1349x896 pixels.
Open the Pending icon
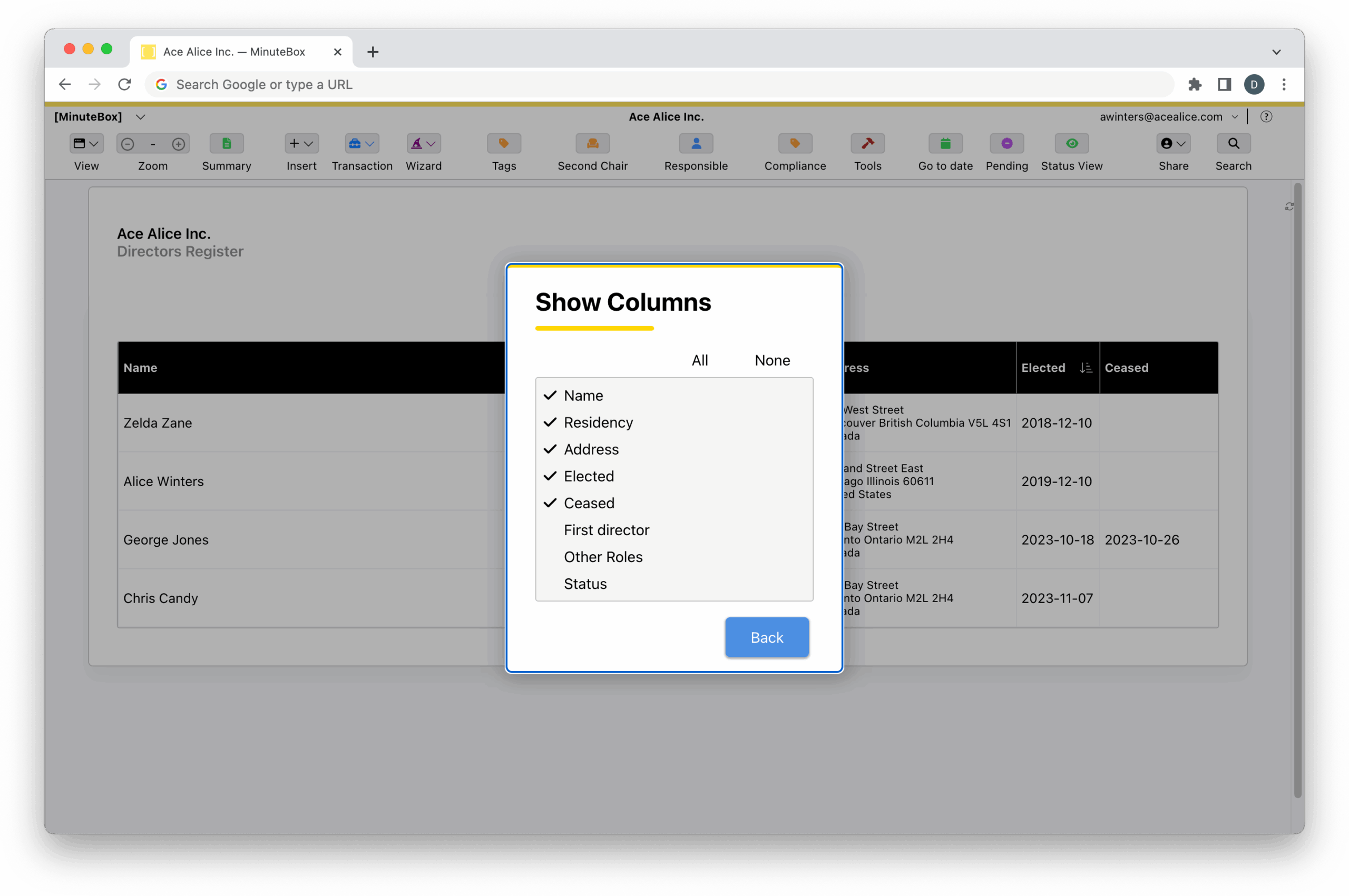point(1006,143)
